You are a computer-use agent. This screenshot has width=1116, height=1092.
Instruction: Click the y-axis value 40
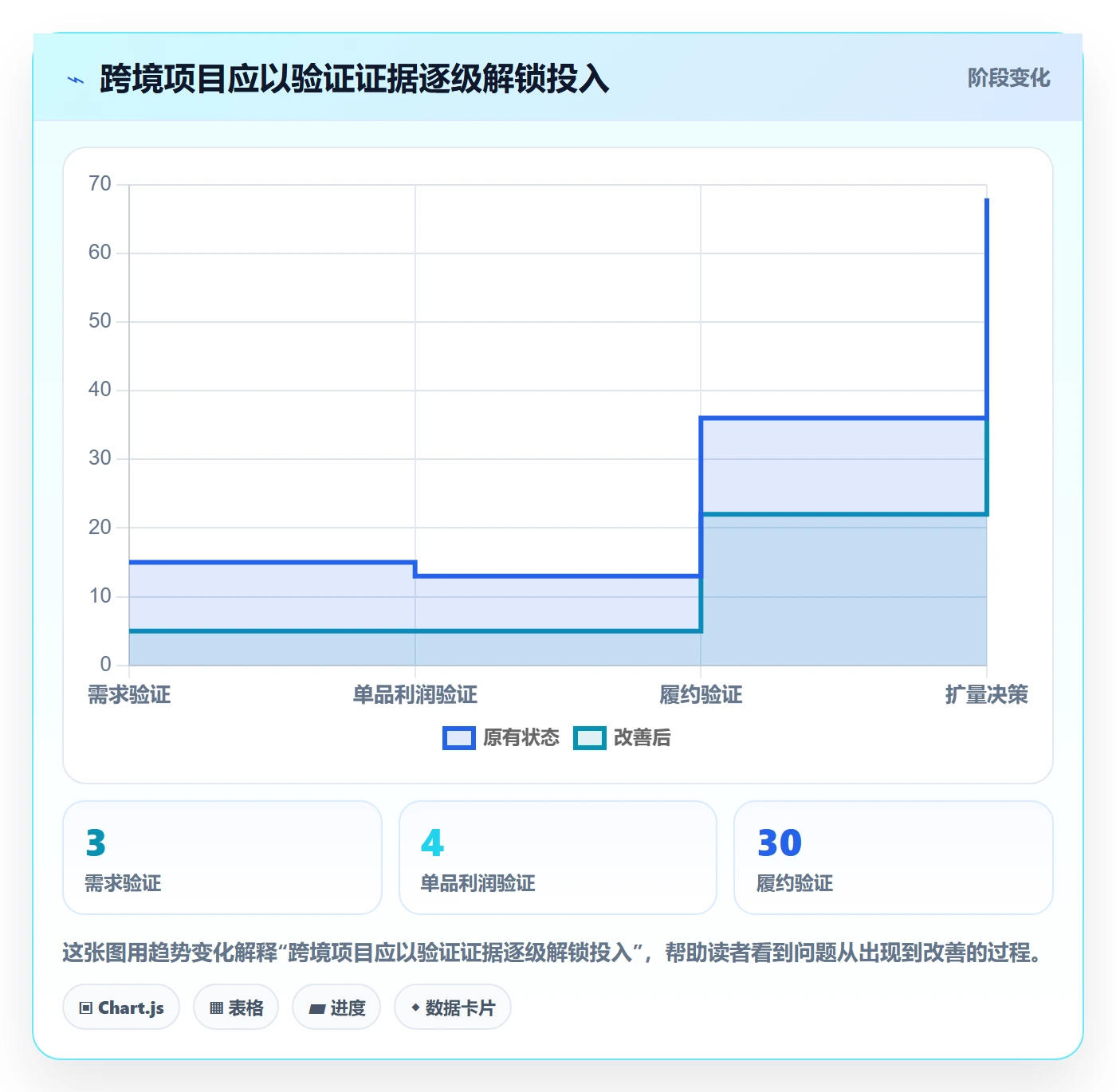pos(100,390)
